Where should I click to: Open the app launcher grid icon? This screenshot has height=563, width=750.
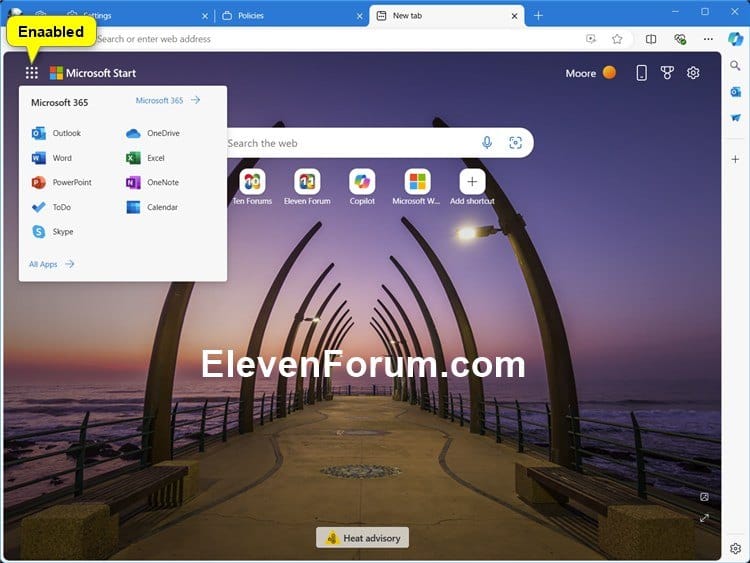(32, 73)
